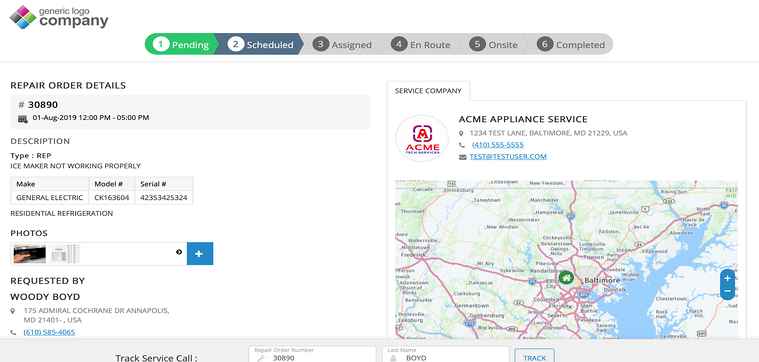Add a photo with the plus button

200,253
